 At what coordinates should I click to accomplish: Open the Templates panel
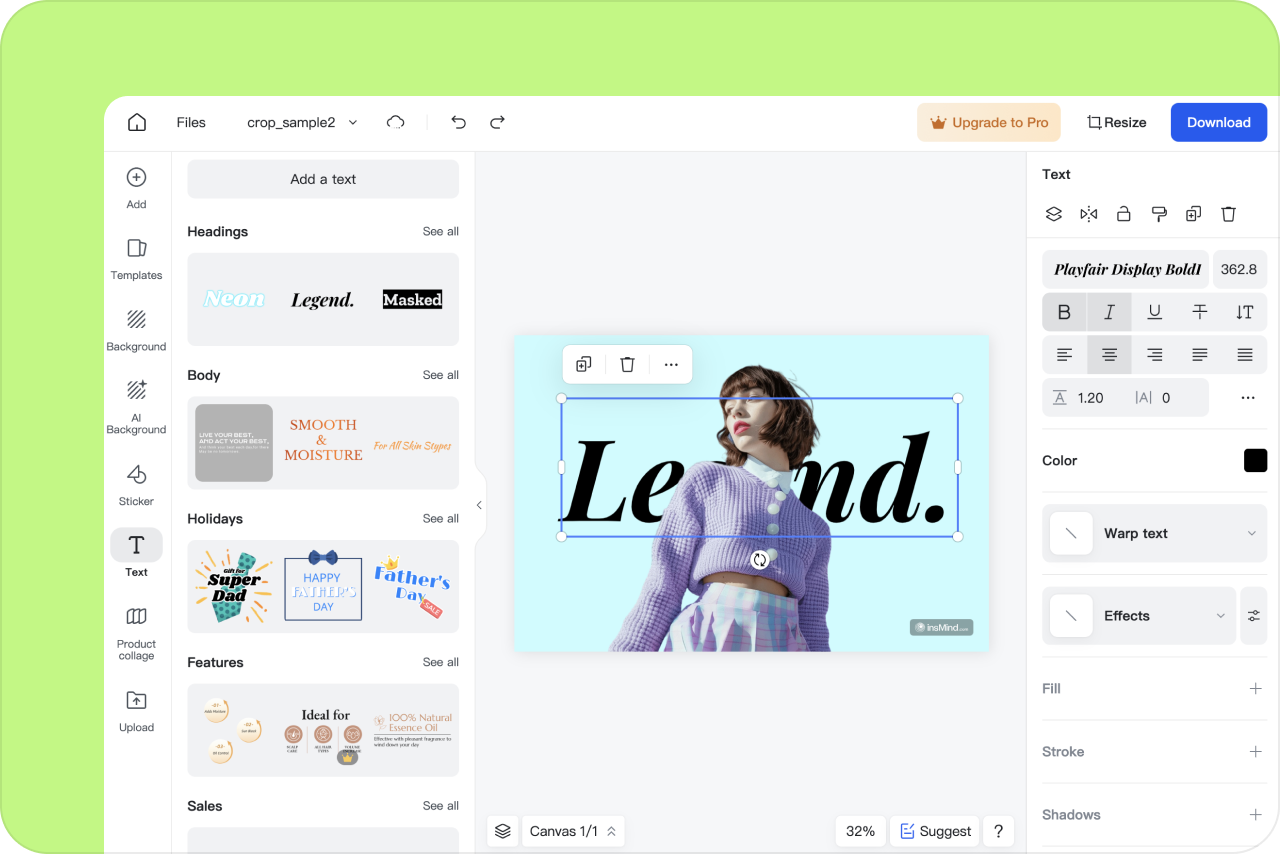(137, 259)
